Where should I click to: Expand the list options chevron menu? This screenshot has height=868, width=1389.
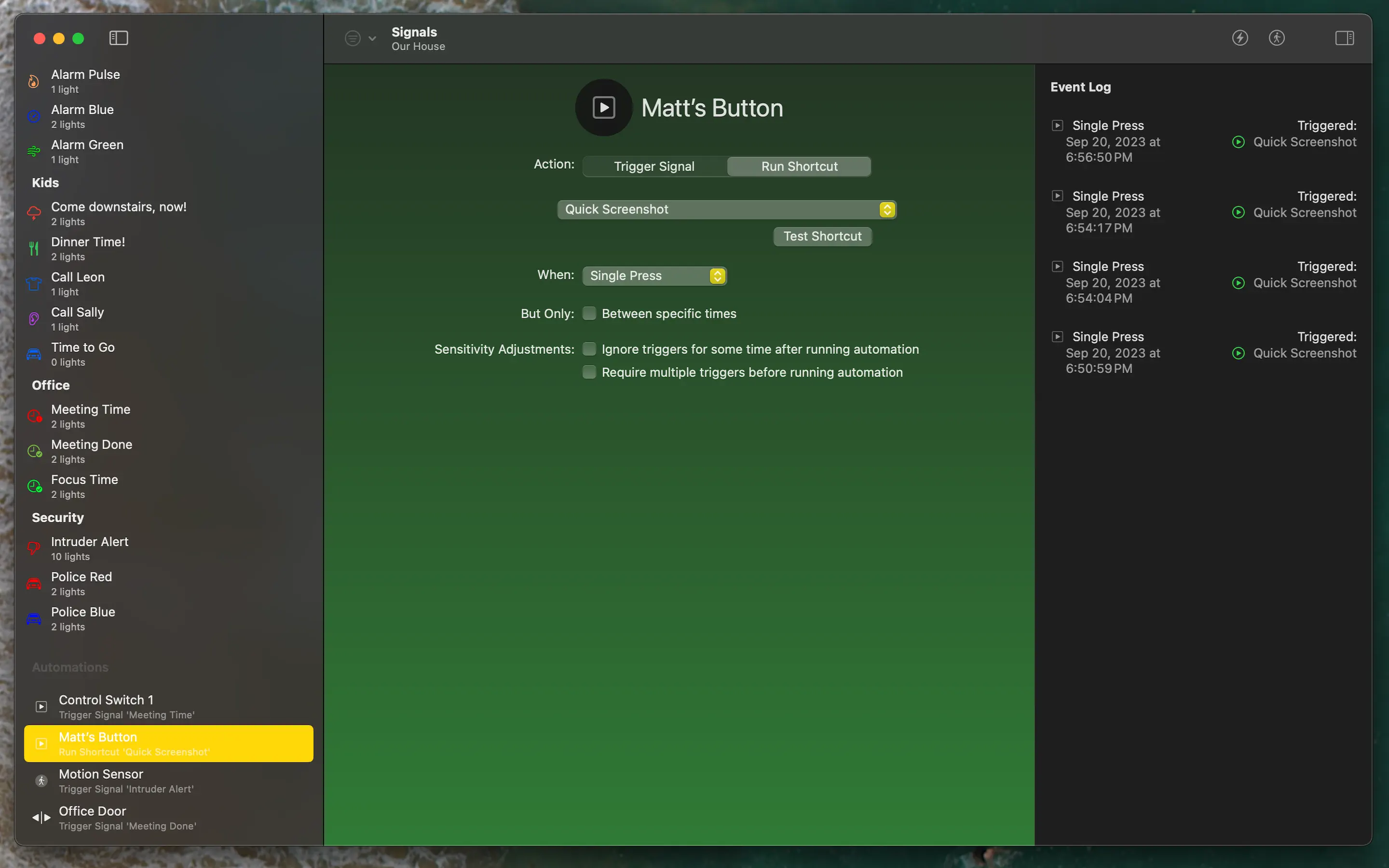click(x=372, y=39)
